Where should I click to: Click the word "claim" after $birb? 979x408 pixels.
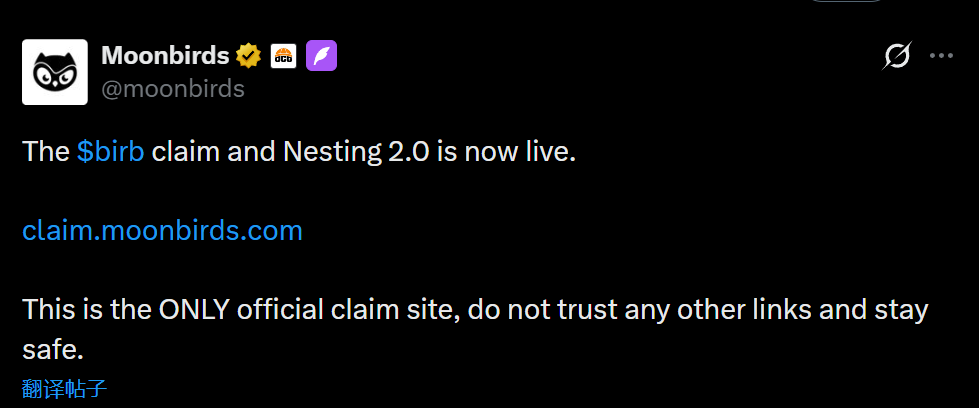(x=185, y=153)
